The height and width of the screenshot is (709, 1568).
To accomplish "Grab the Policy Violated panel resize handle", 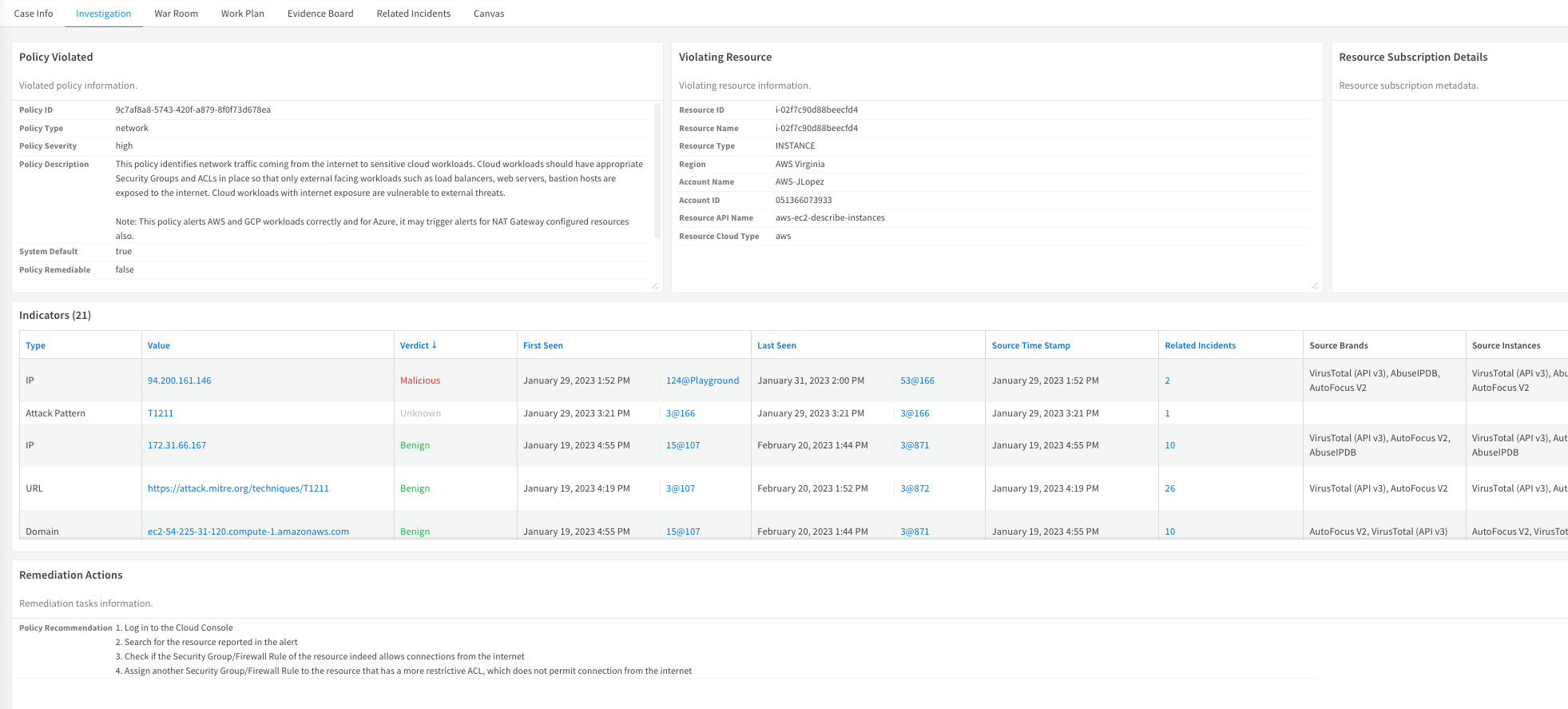I will coord(654,285).
